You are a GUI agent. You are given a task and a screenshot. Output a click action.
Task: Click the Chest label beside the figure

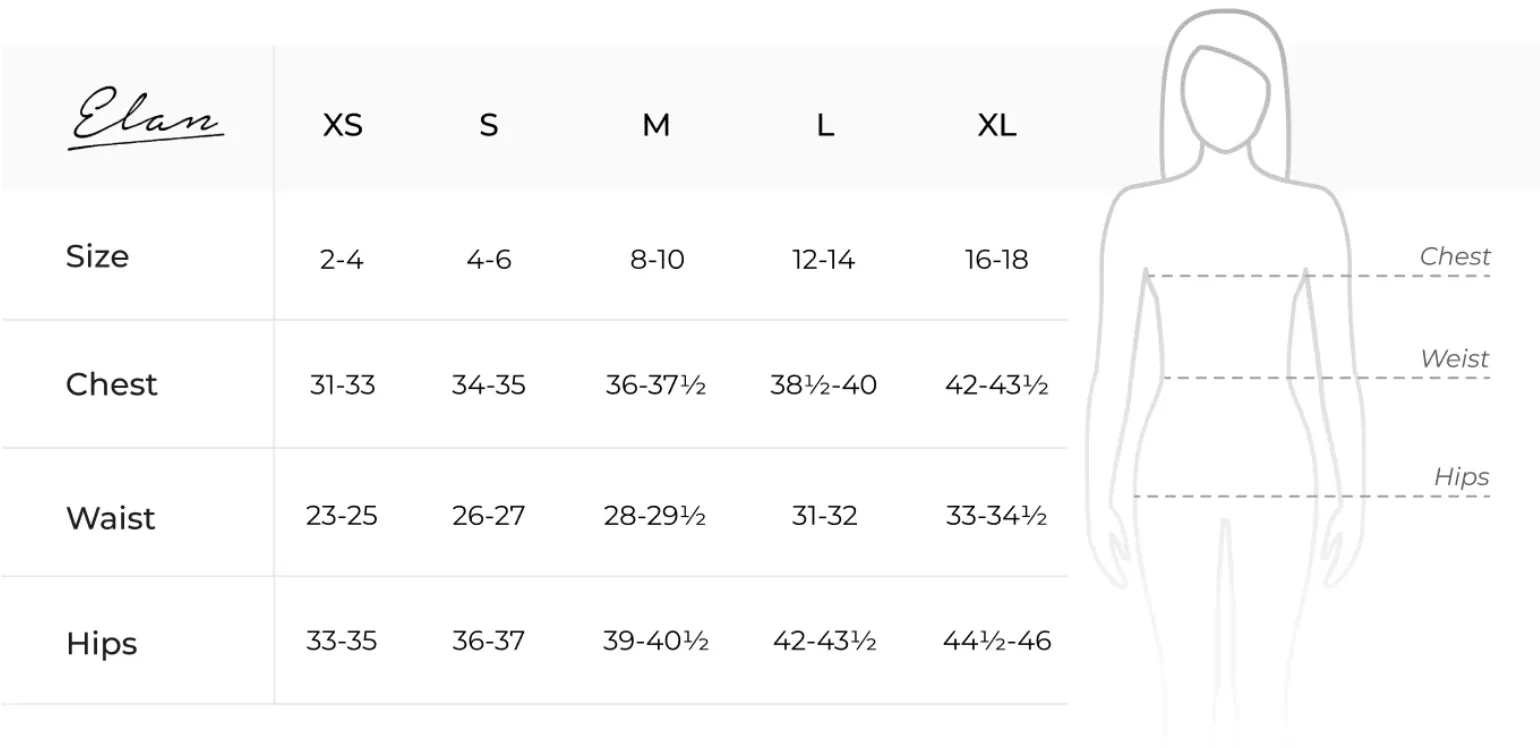pos(1455,257)
